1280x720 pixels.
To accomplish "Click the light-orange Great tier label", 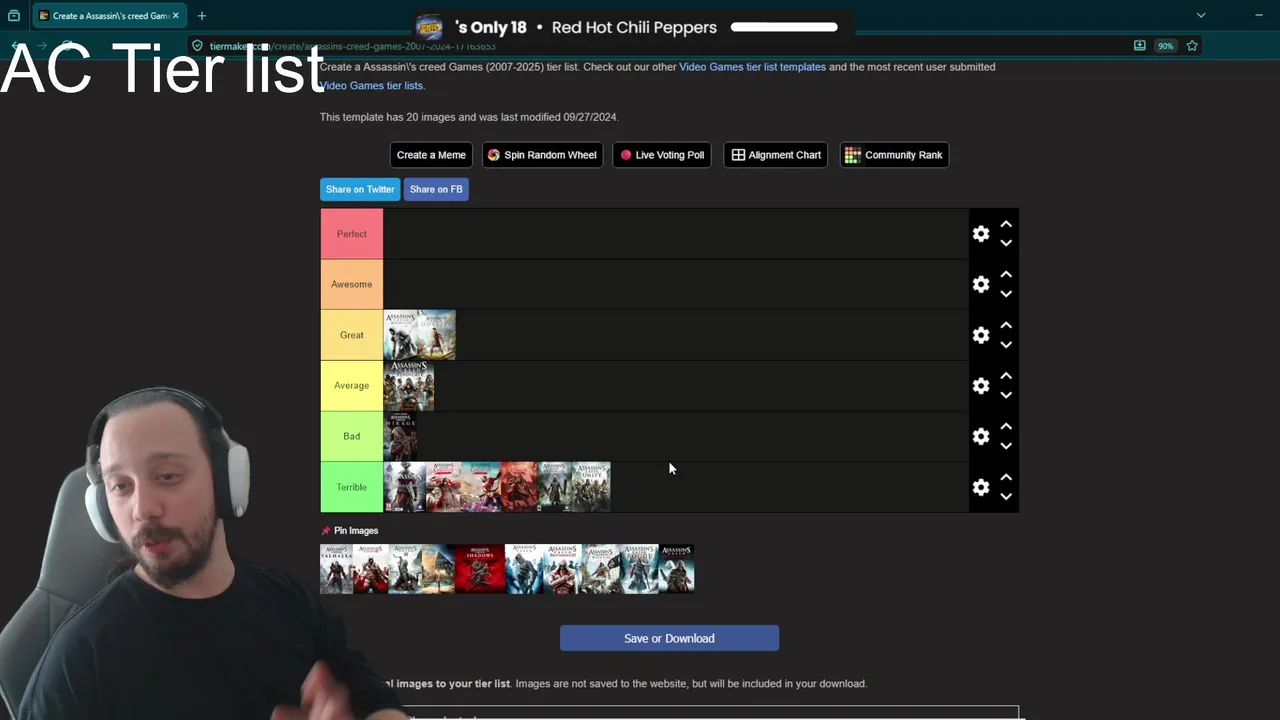I will coord(352,335).
